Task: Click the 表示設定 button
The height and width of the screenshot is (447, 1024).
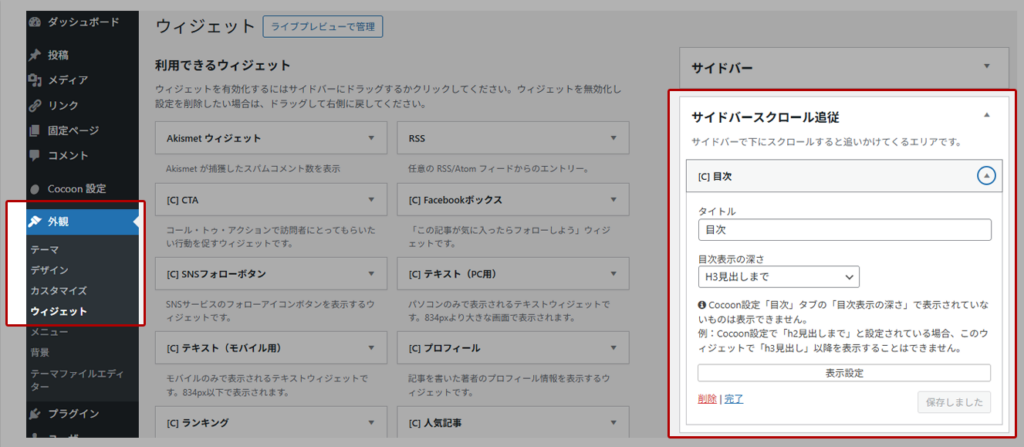Action: pos(843,373)
